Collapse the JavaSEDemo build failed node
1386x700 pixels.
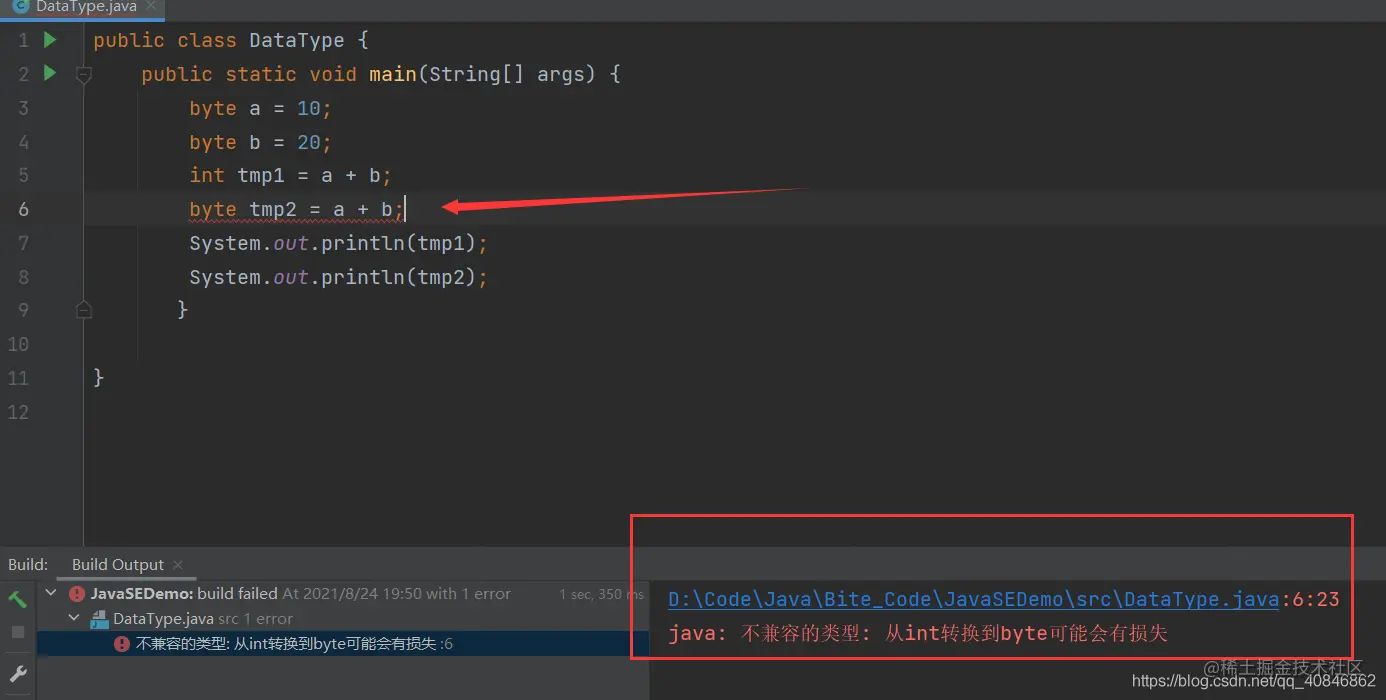coord(51,593)
